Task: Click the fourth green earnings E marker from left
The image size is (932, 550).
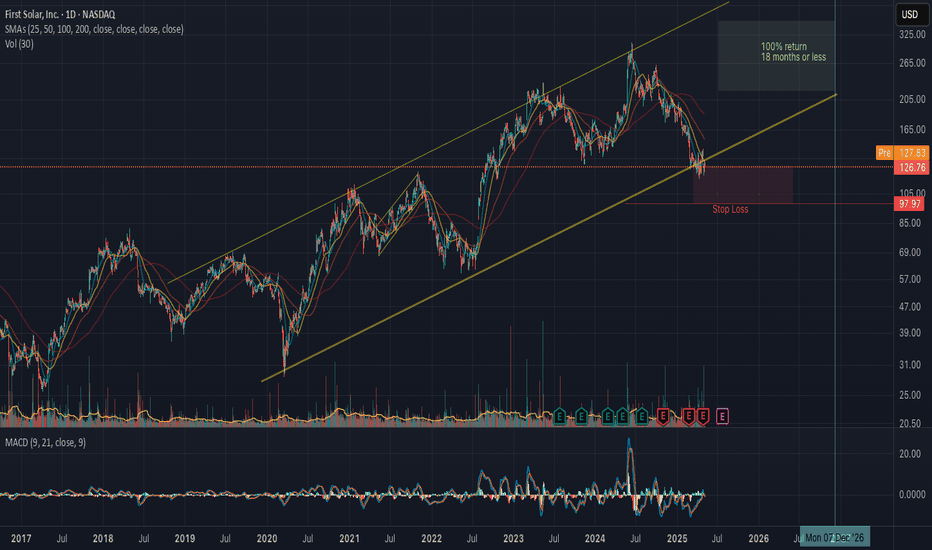Action: 622,416
